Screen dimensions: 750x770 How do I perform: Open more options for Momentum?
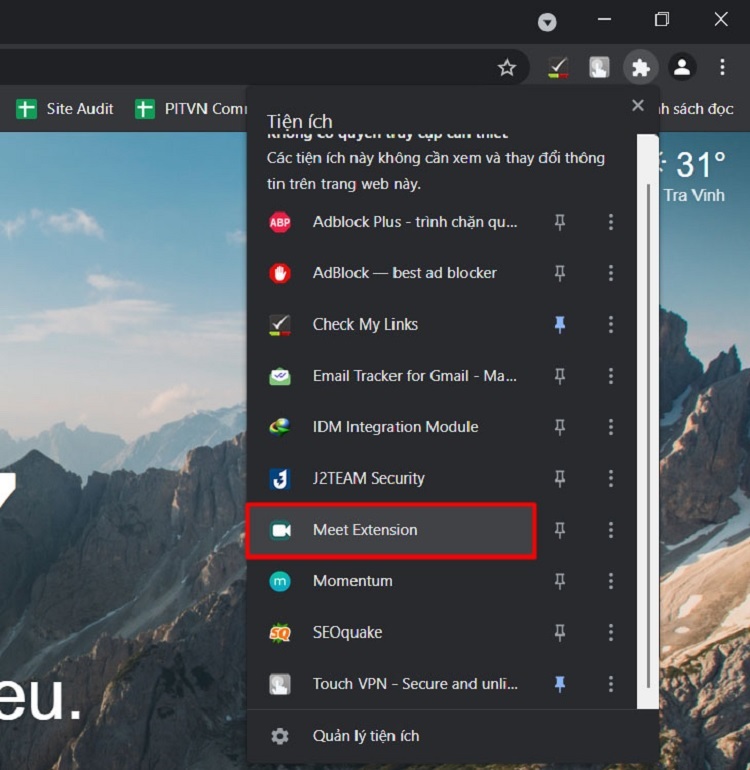(611, 581)
